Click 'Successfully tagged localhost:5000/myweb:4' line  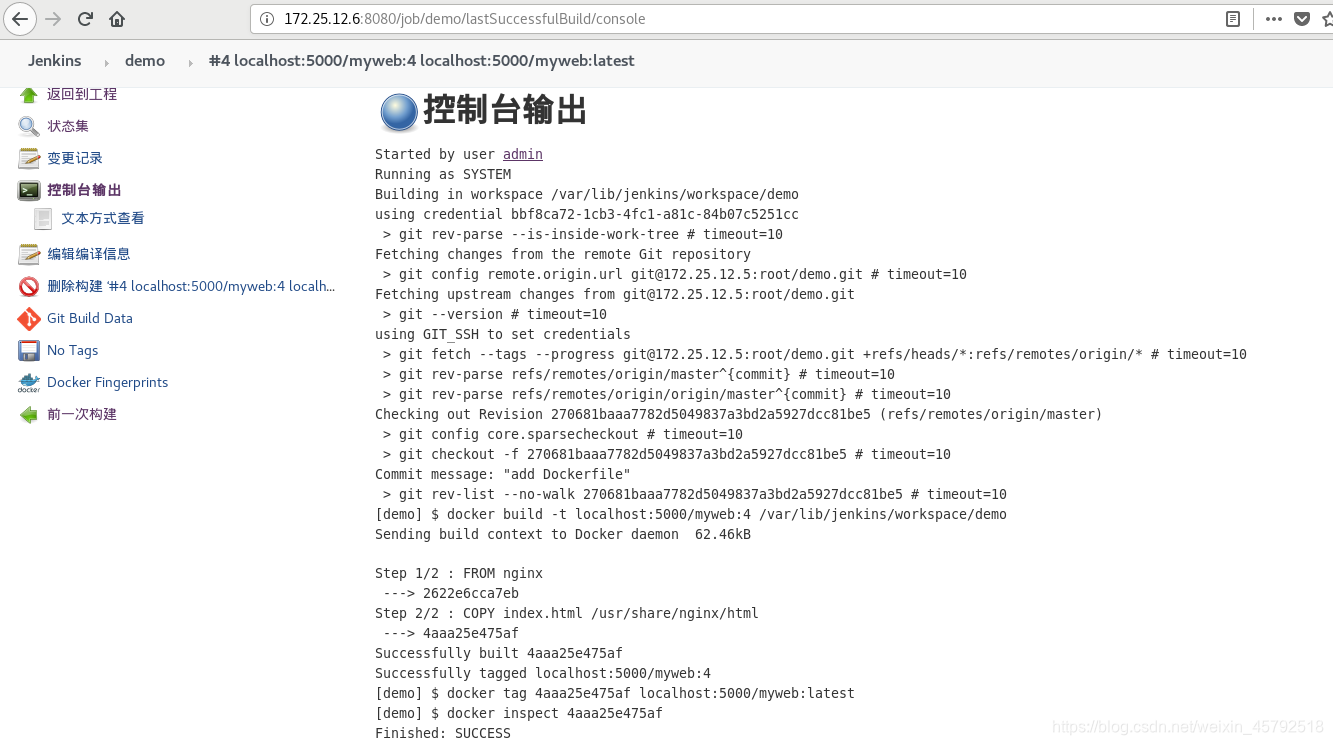coord(543,673)
